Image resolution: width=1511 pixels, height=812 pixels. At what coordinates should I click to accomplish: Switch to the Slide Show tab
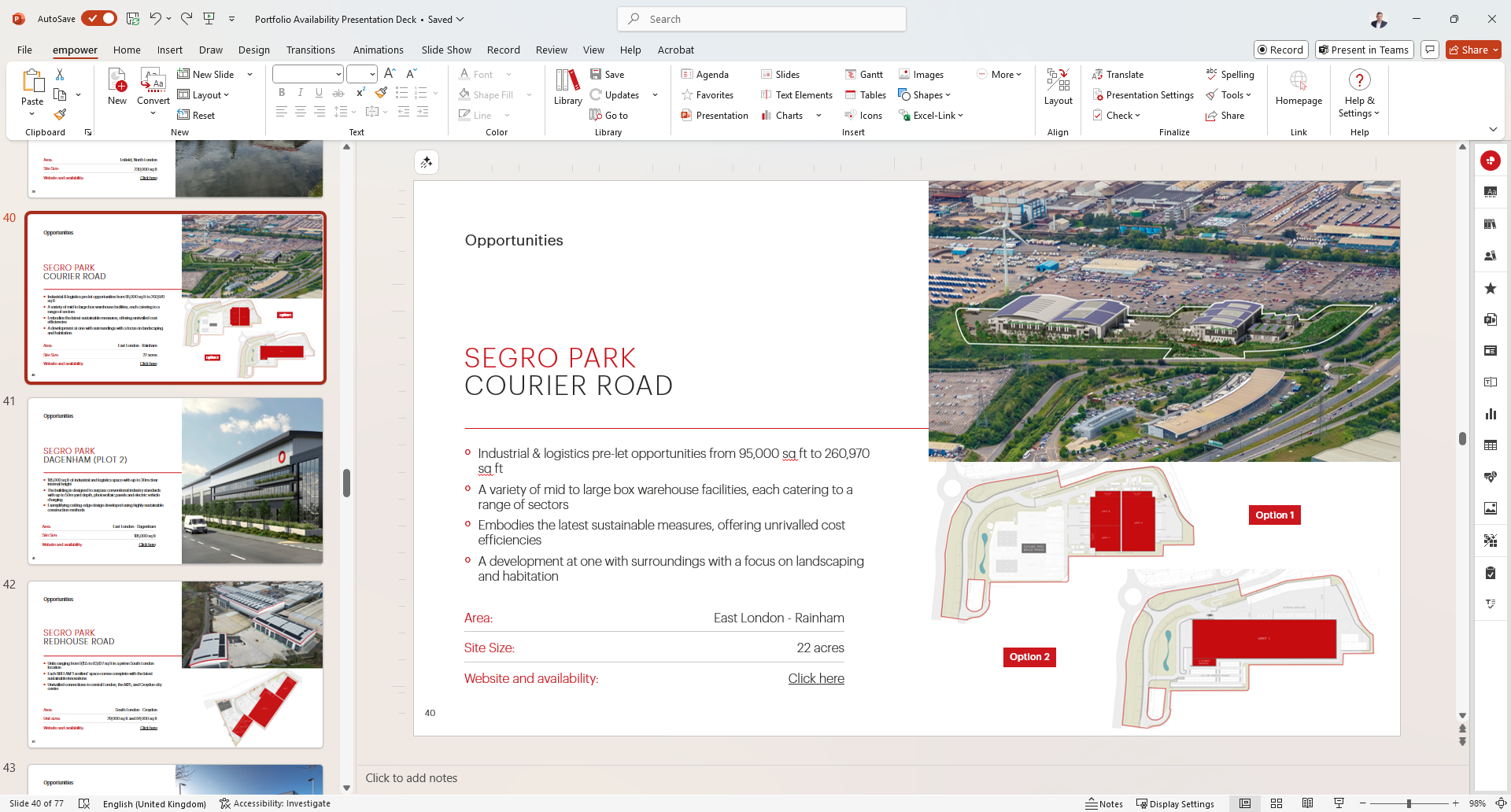tap(445, 50)
